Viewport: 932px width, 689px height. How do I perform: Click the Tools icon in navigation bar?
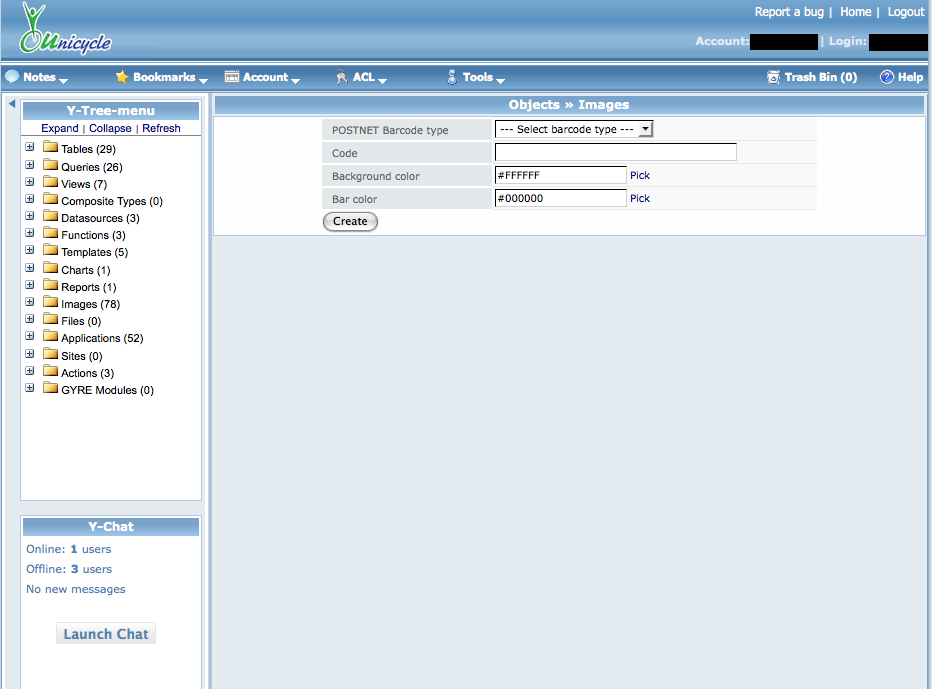point(452,77)
